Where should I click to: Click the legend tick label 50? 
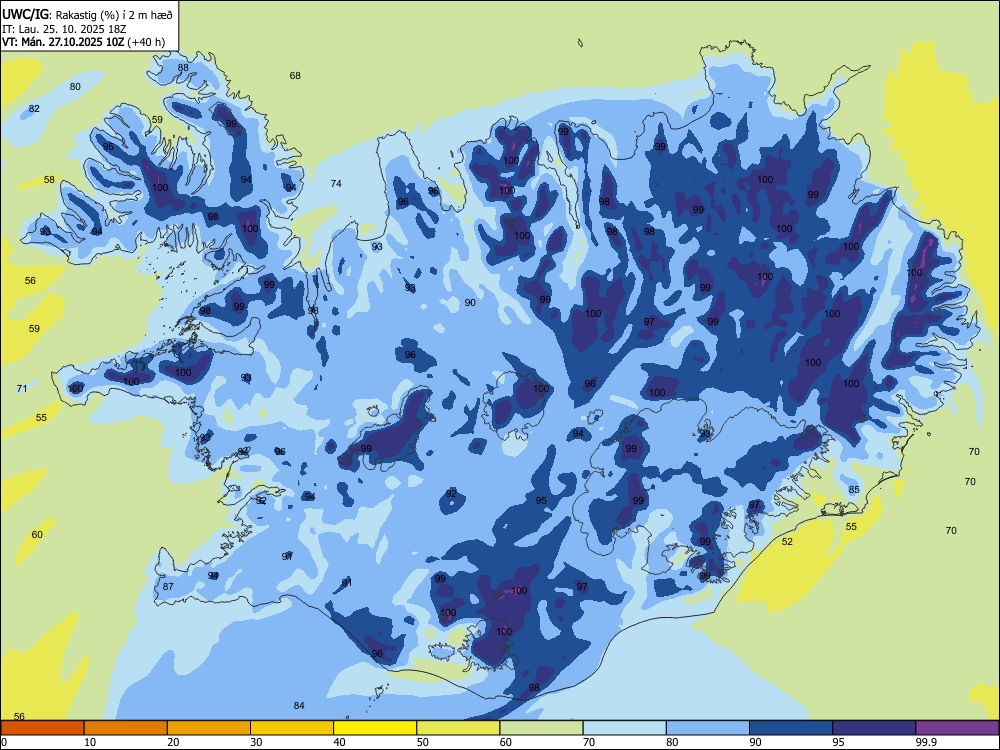423,742
